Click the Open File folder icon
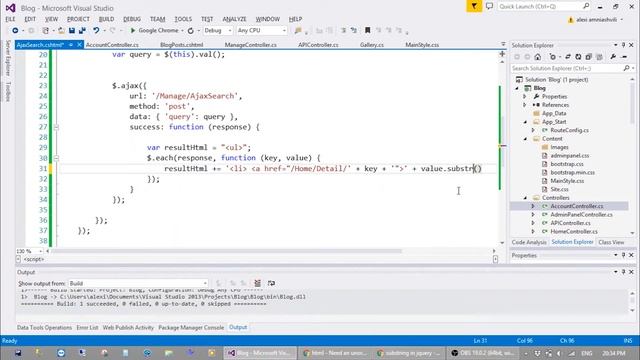The width and height of the screenshot is (640, 360). [x=61, y=31]
